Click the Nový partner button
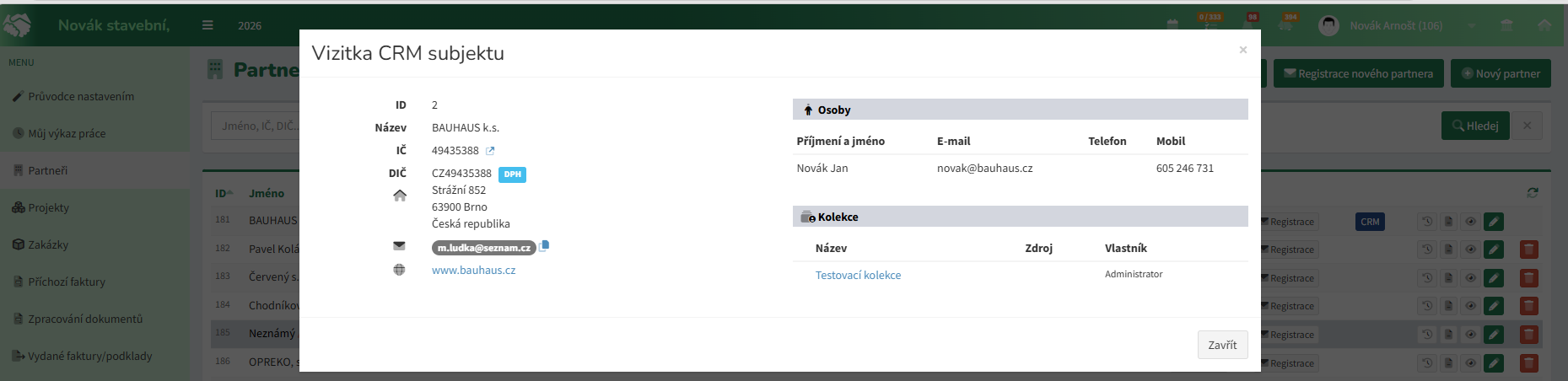 click(x=1501, y=73)
